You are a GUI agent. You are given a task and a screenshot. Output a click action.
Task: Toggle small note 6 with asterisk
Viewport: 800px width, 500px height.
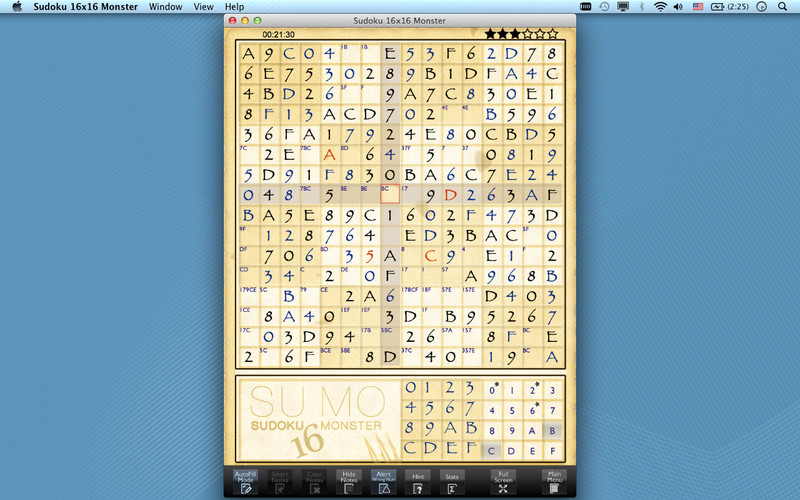pos(532,410)
